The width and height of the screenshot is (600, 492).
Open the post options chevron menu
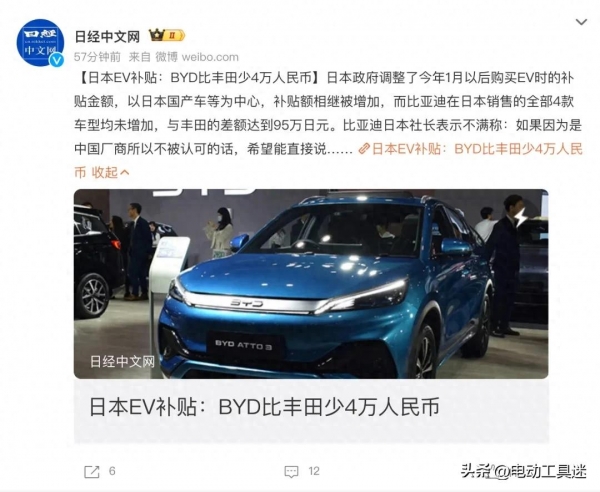click(x=581, y=22)
